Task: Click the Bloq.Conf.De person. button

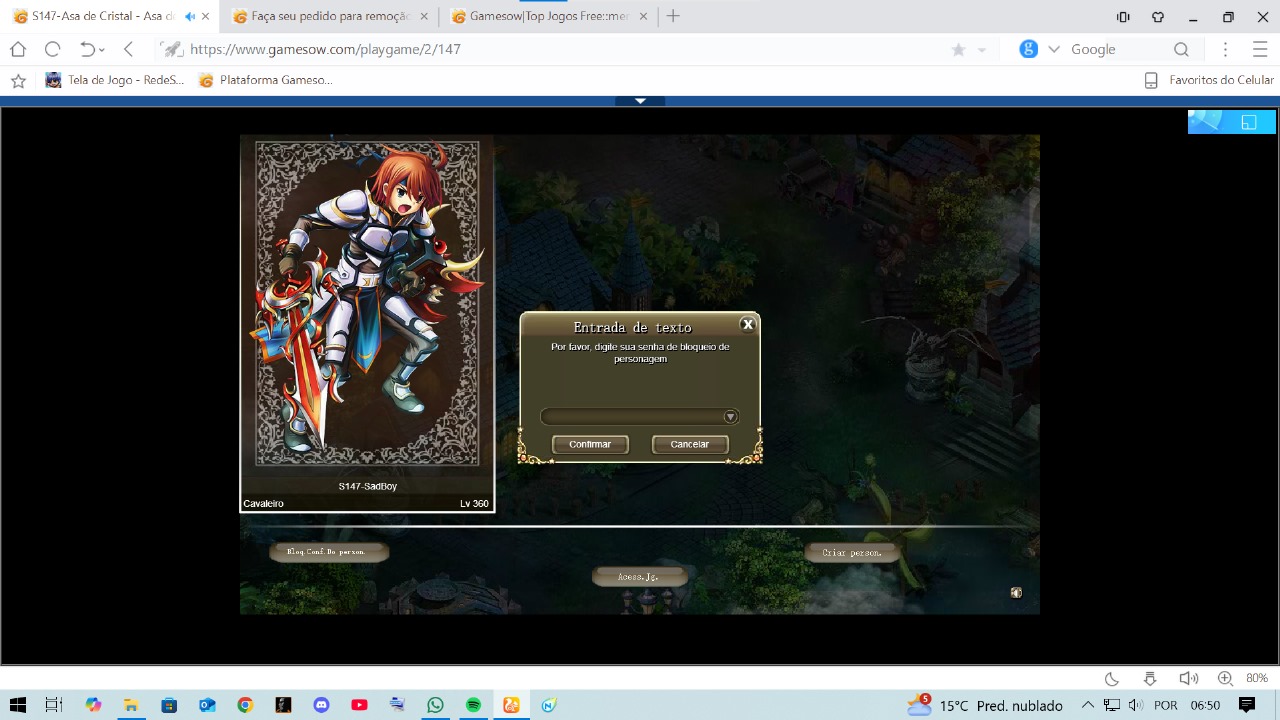Action: (x=328, y=551)
